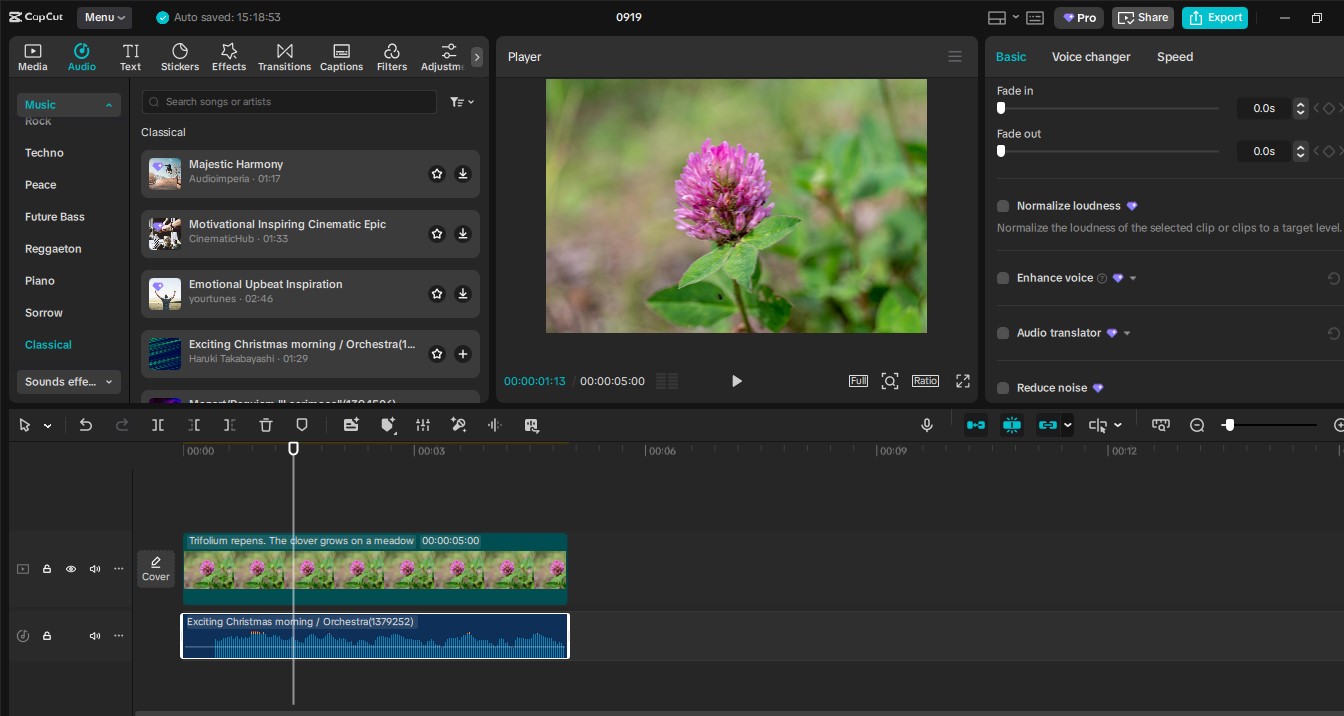Screen dimensions: 1344x716
Task: Click the song search input field
Action: coord(288,102)
